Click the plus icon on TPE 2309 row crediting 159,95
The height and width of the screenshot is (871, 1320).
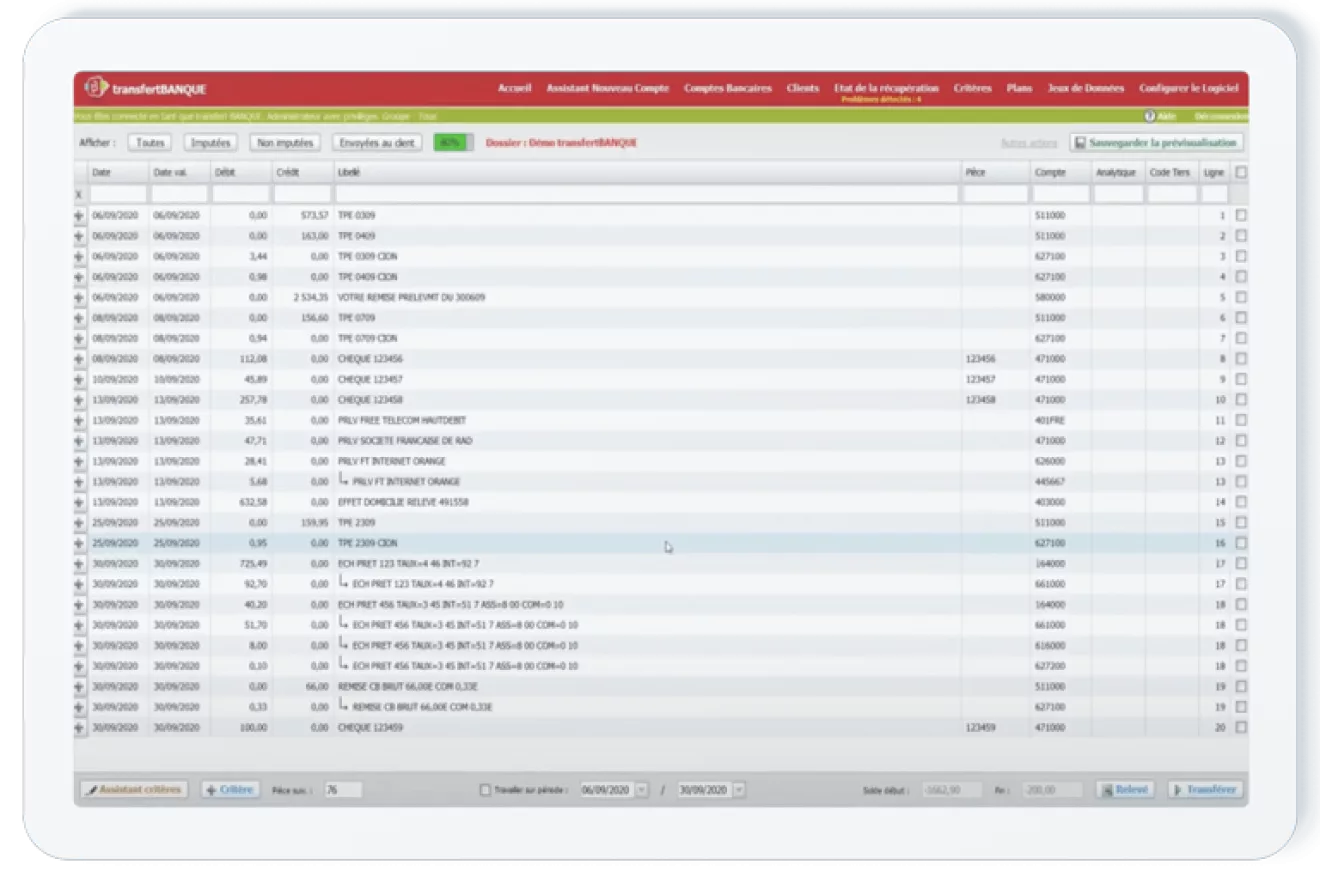coord(79,523)
